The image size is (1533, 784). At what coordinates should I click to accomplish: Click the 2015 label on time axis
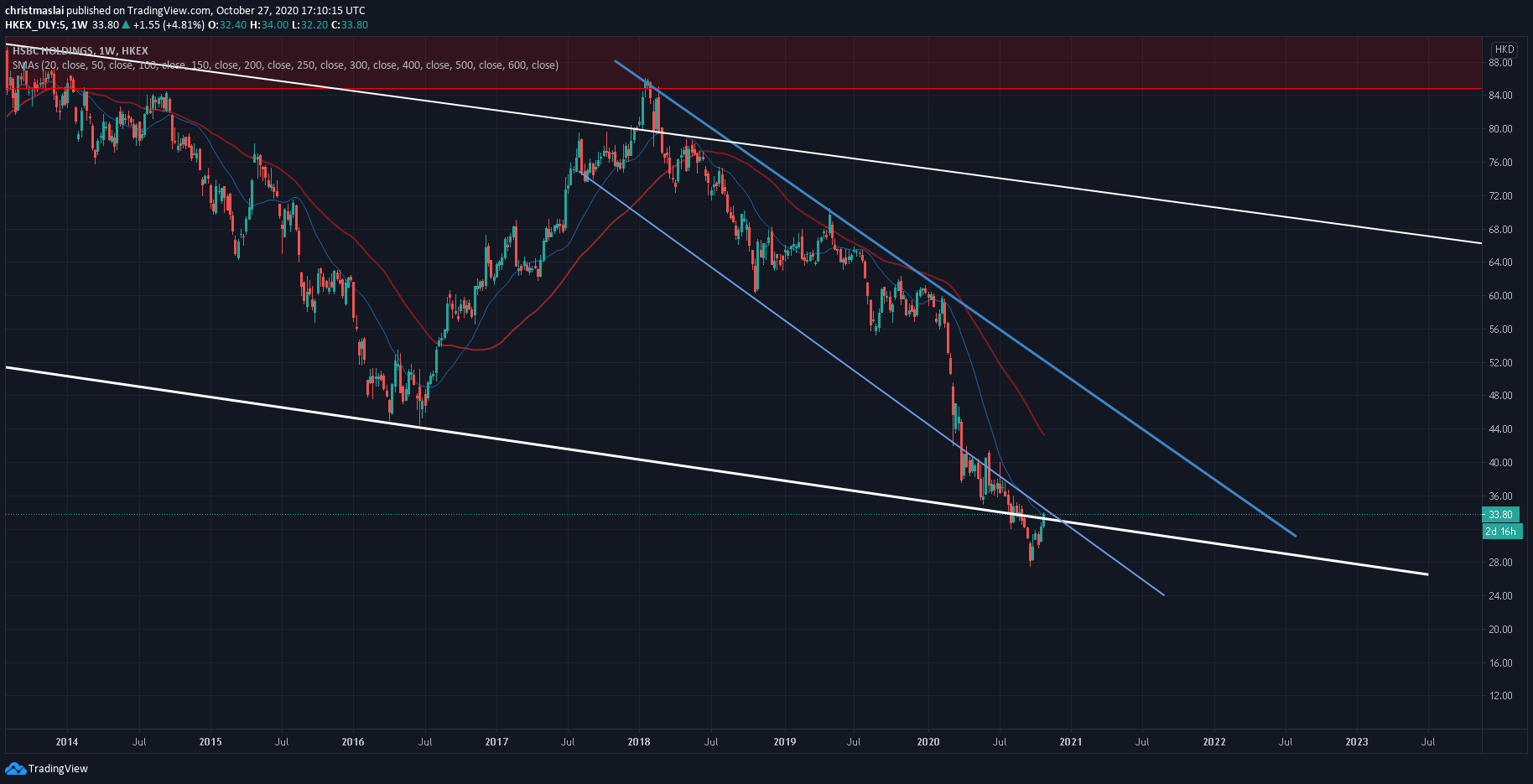coord(210,742)
